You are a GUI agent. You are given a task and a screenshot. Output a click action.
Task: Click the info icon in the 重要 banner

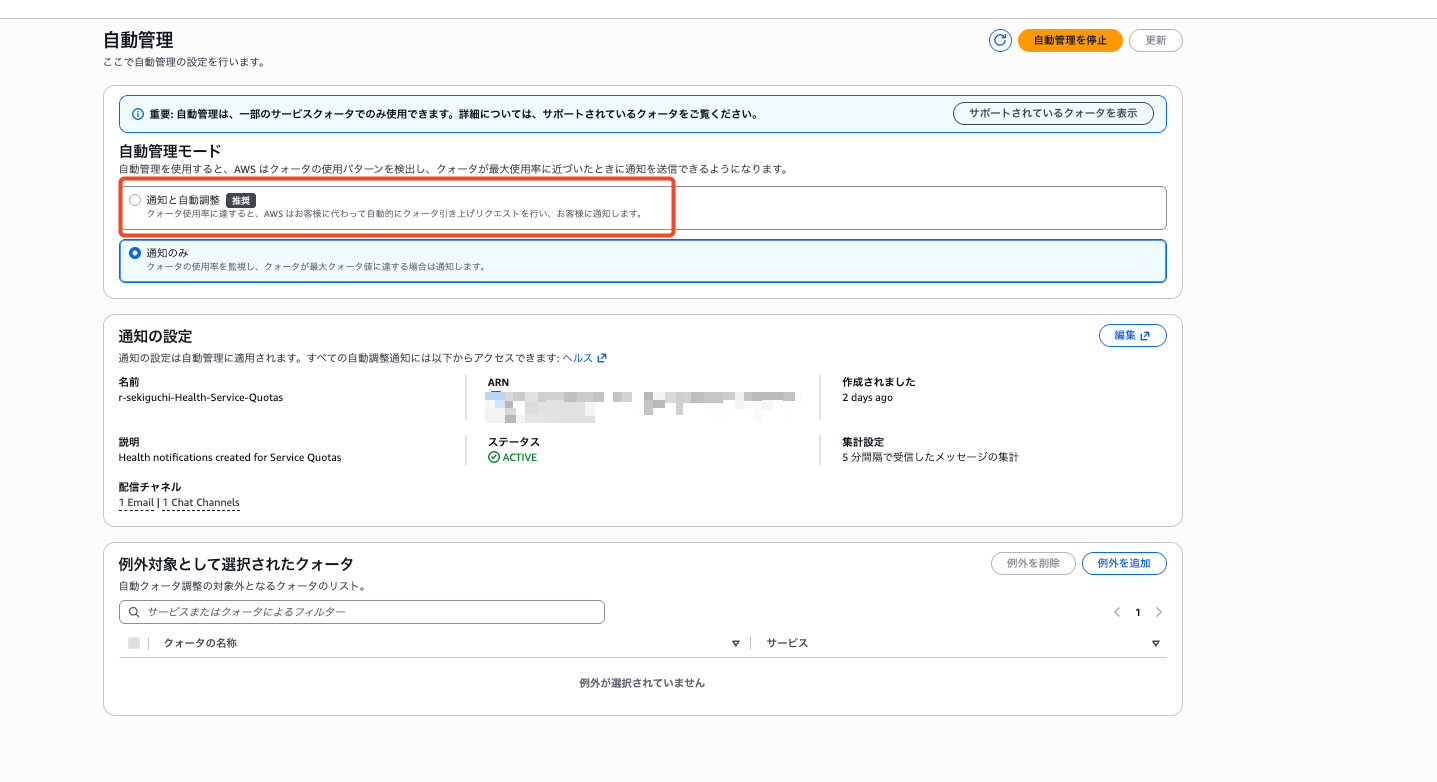point(137,114)
